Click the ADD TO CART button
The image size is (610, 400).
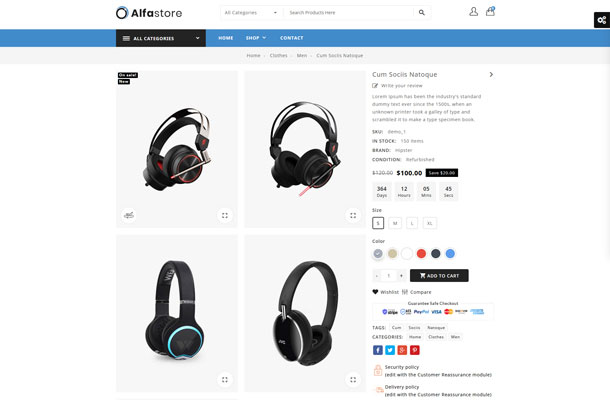[439, 275]
